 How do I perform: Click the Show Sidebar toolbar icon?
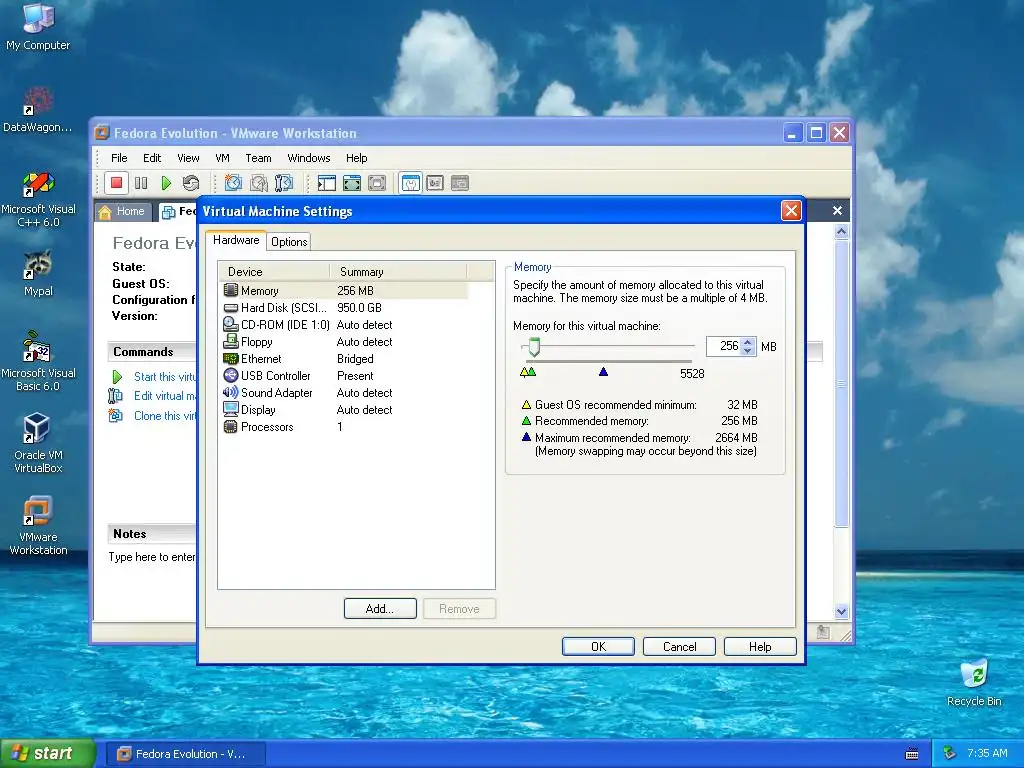point(327,183)
